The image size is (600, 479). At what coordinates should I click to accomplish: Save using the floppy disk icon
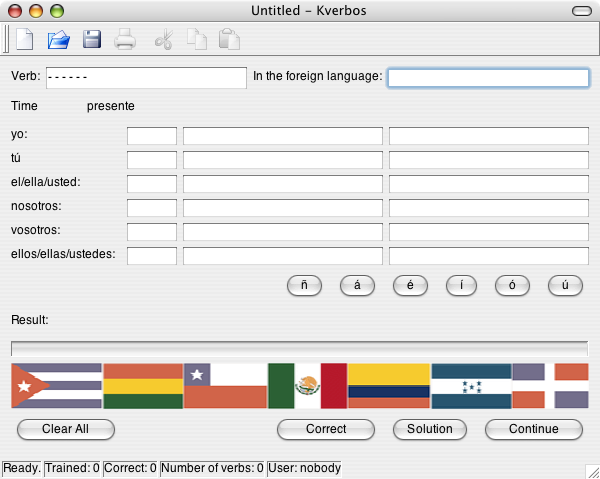click(92, 40)
